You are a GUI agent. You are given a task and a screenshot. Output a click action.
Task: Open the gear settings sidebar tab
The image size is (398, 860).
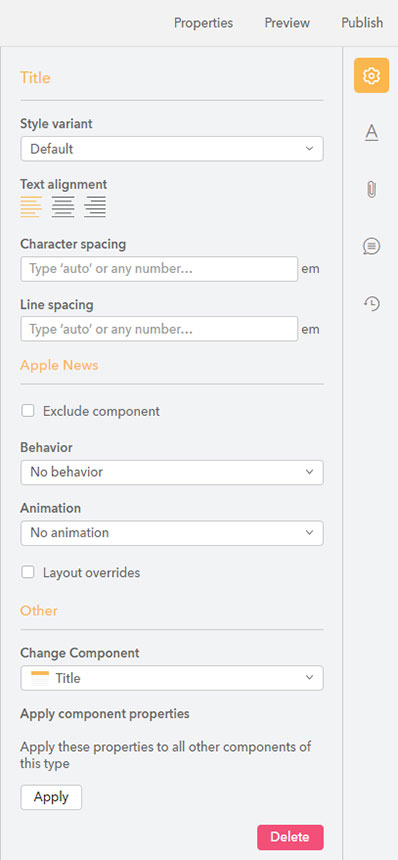(371, 75)
